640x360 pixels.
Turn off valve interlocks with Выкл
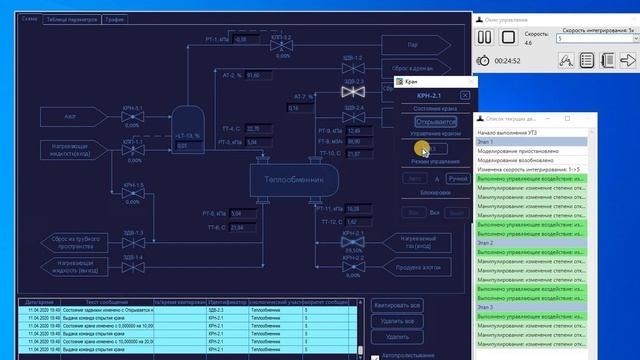tap(457, 213)
